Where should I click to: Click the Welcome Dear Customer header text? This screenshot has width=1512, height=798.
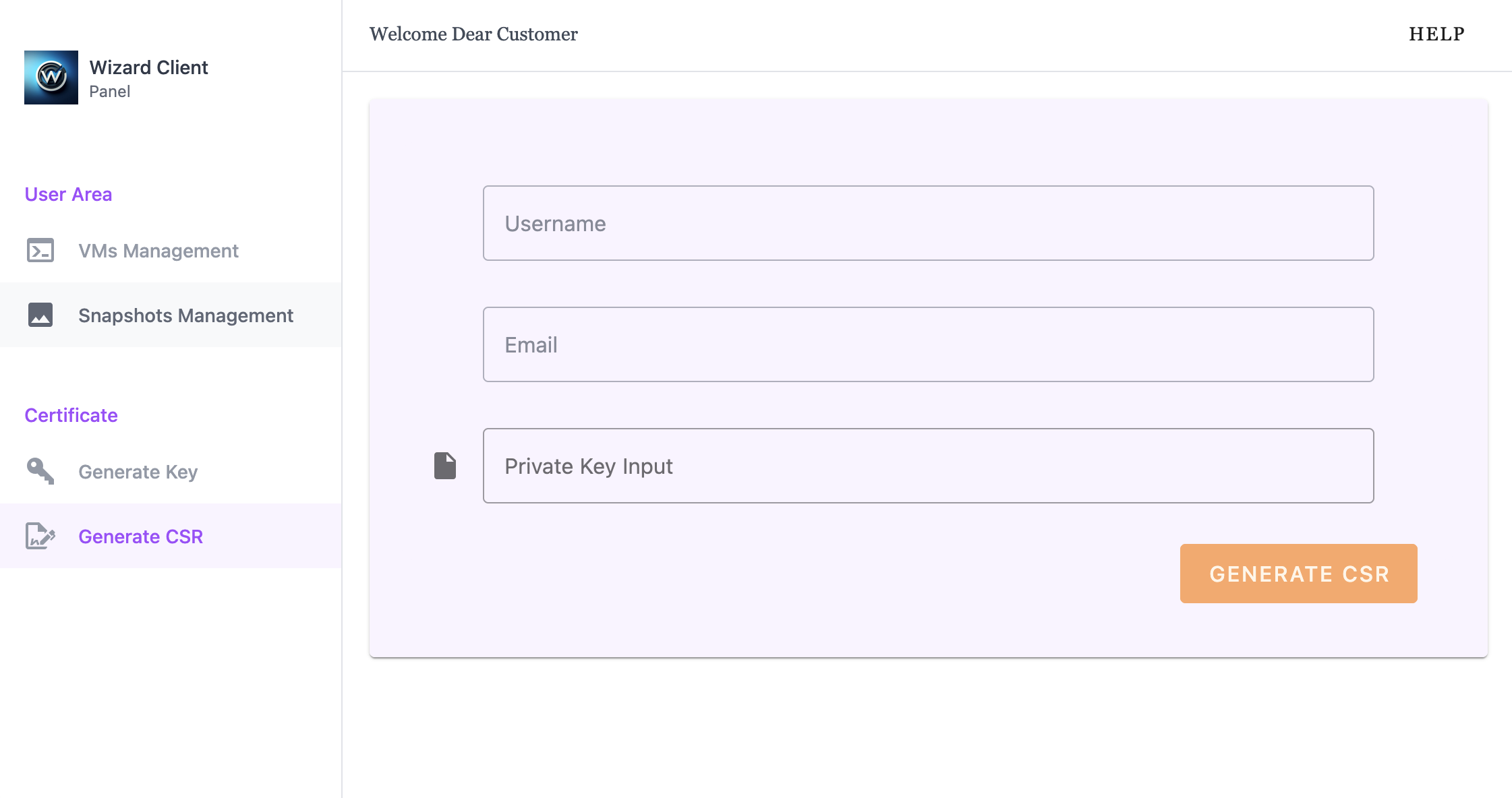[x=473, y=34]
